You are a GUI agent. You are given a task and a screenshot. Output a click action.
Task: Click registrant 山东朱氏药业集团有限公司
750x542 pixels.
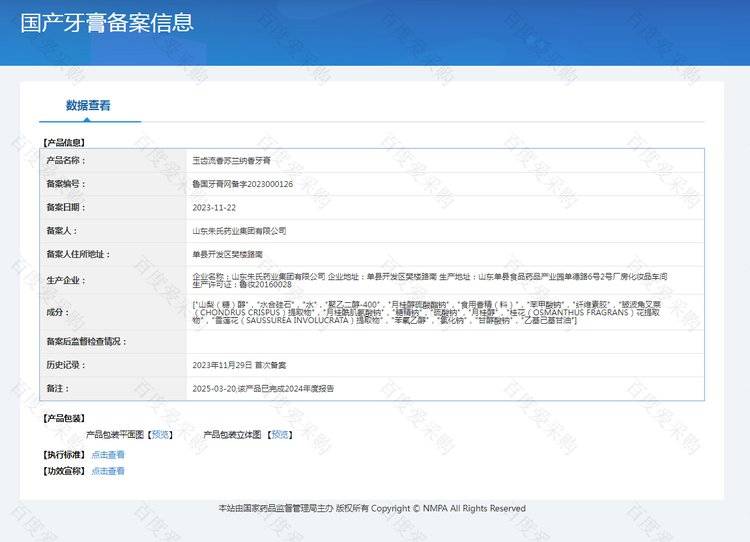pos(239,231)
